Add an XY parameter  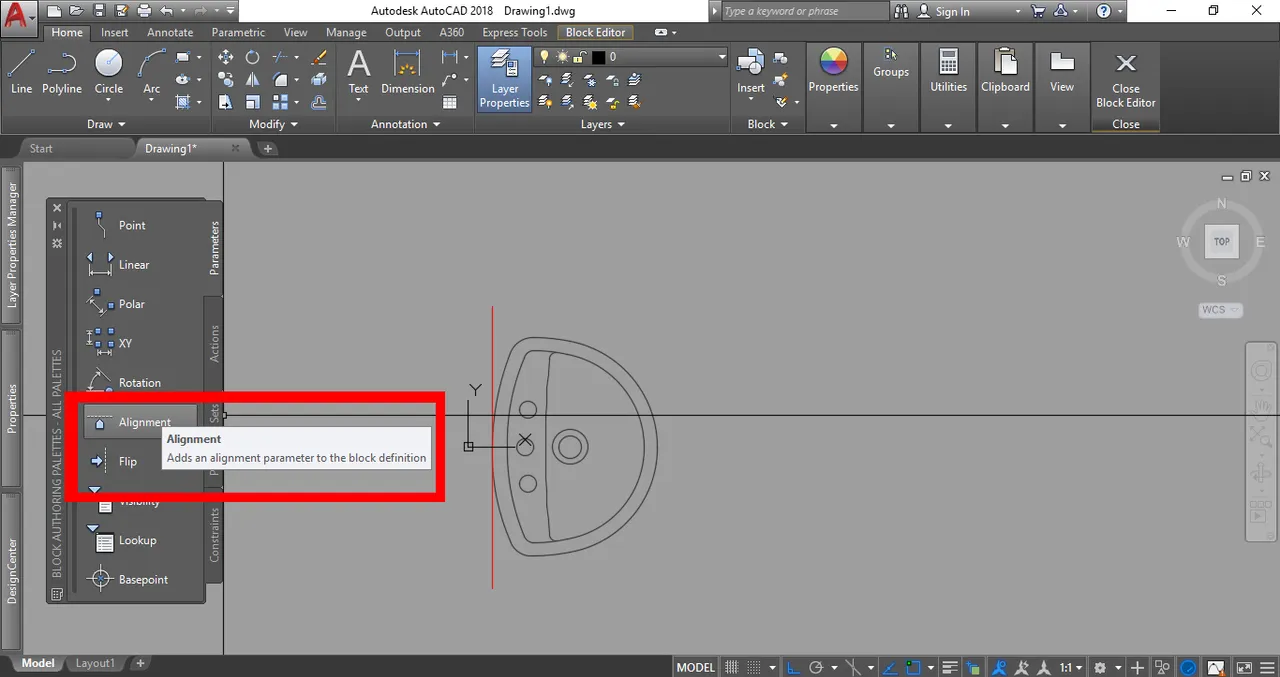(110, 343)
